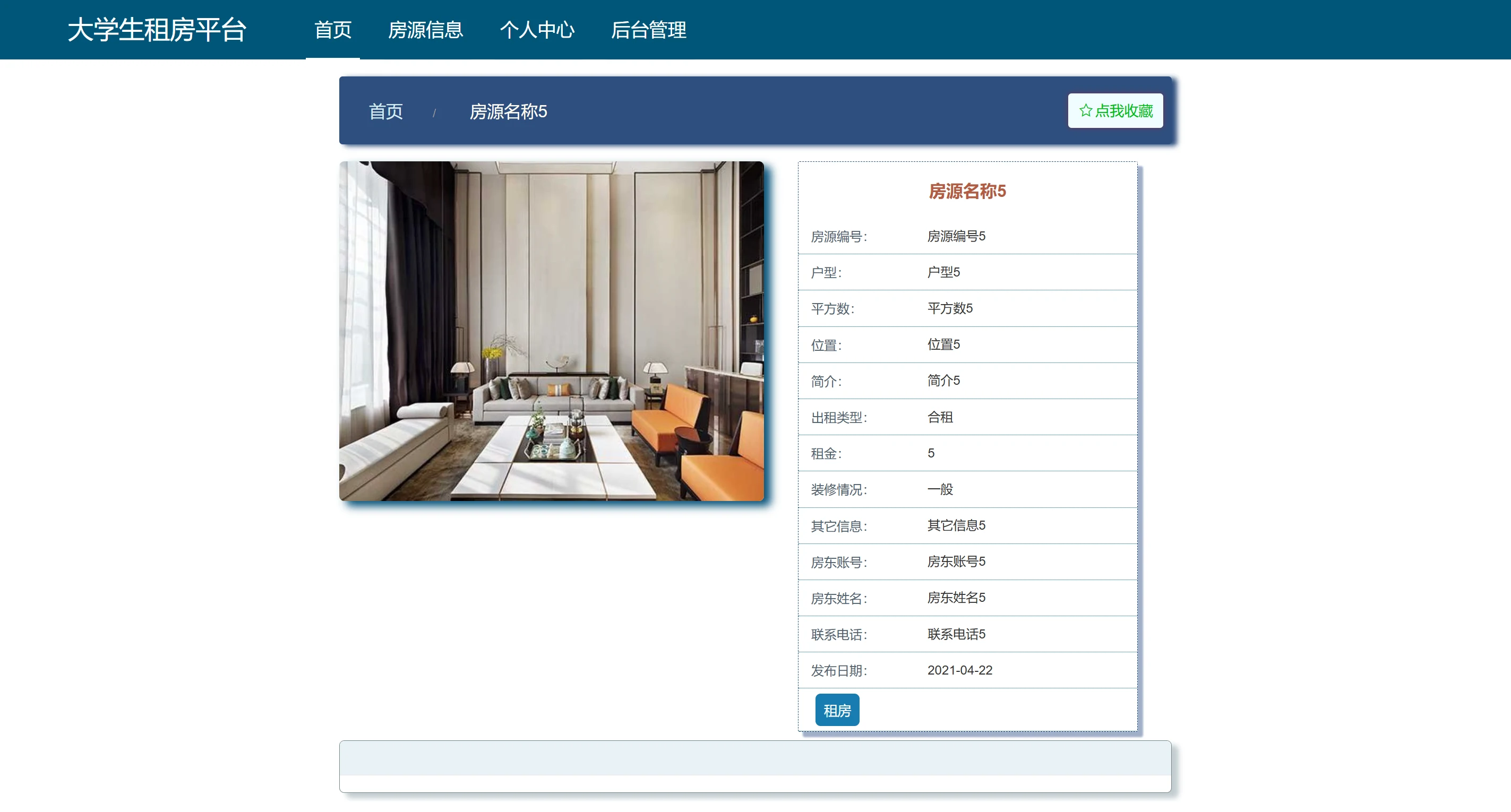The image size is (1511, 812).
Task: Click the 合租 rental type value
Action: pyautogui.click(x=940, y=417)
